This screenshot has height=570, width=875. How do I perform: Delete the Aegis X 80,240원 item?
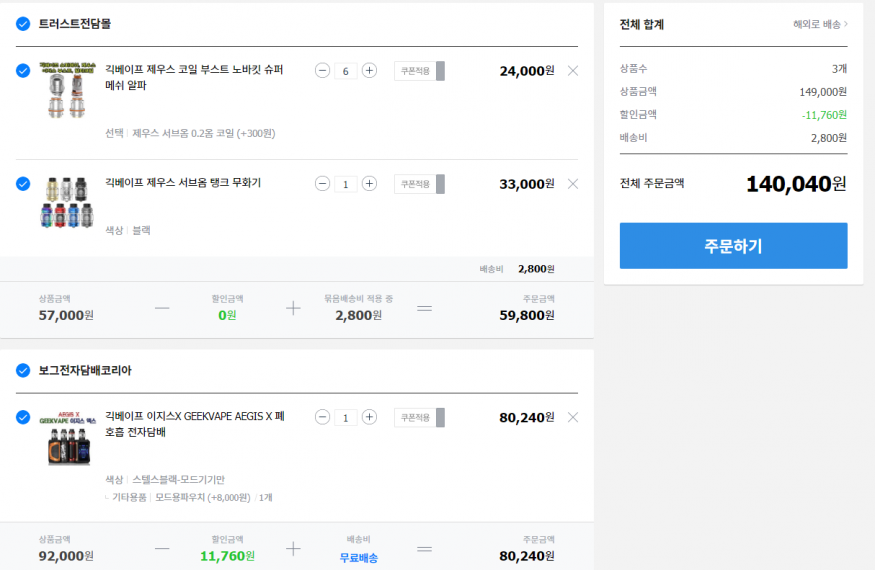click(573, 418)
